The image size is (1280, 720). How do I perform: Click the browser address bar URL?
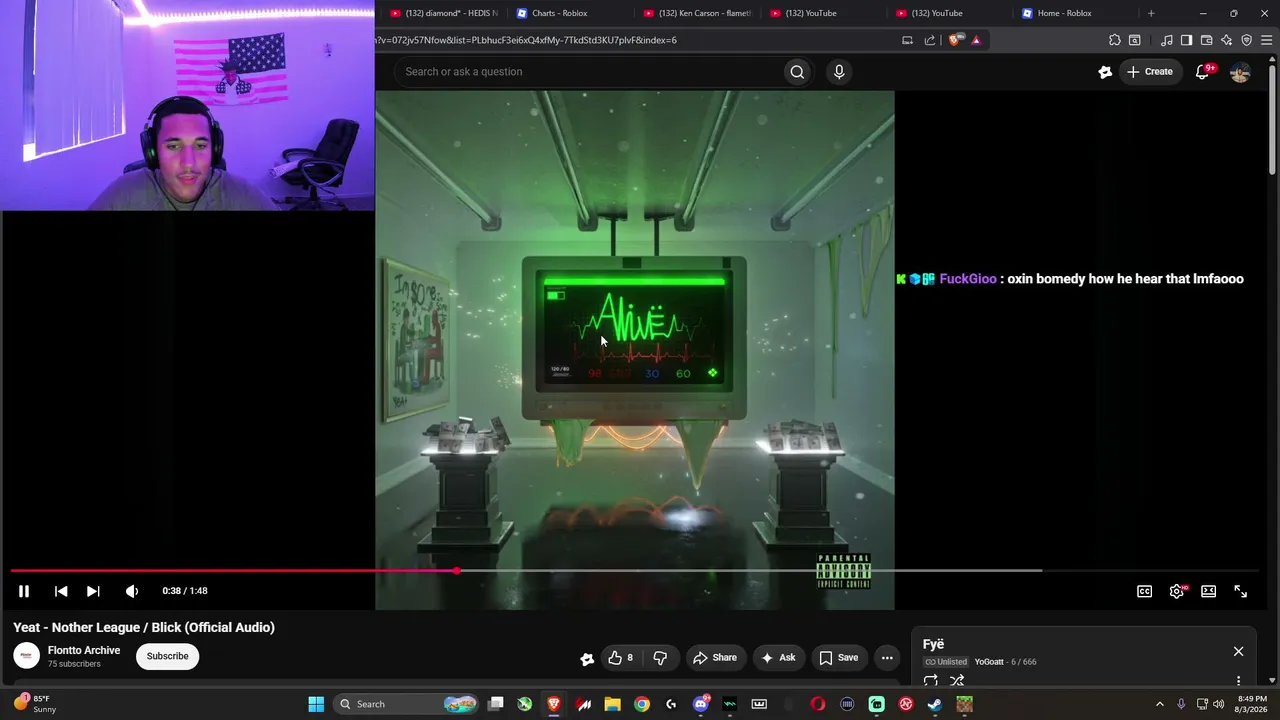coord(526,40)
